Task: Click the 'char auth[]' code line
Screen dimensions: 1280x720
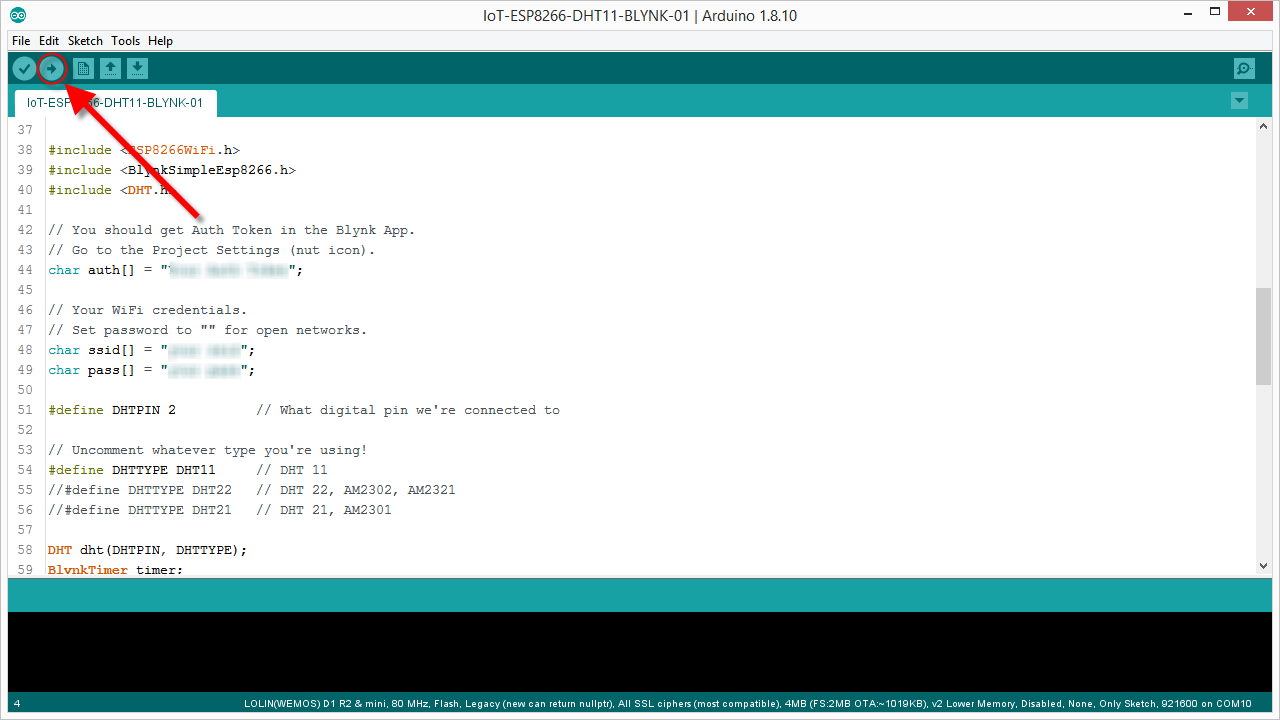Action: [175, 270]
